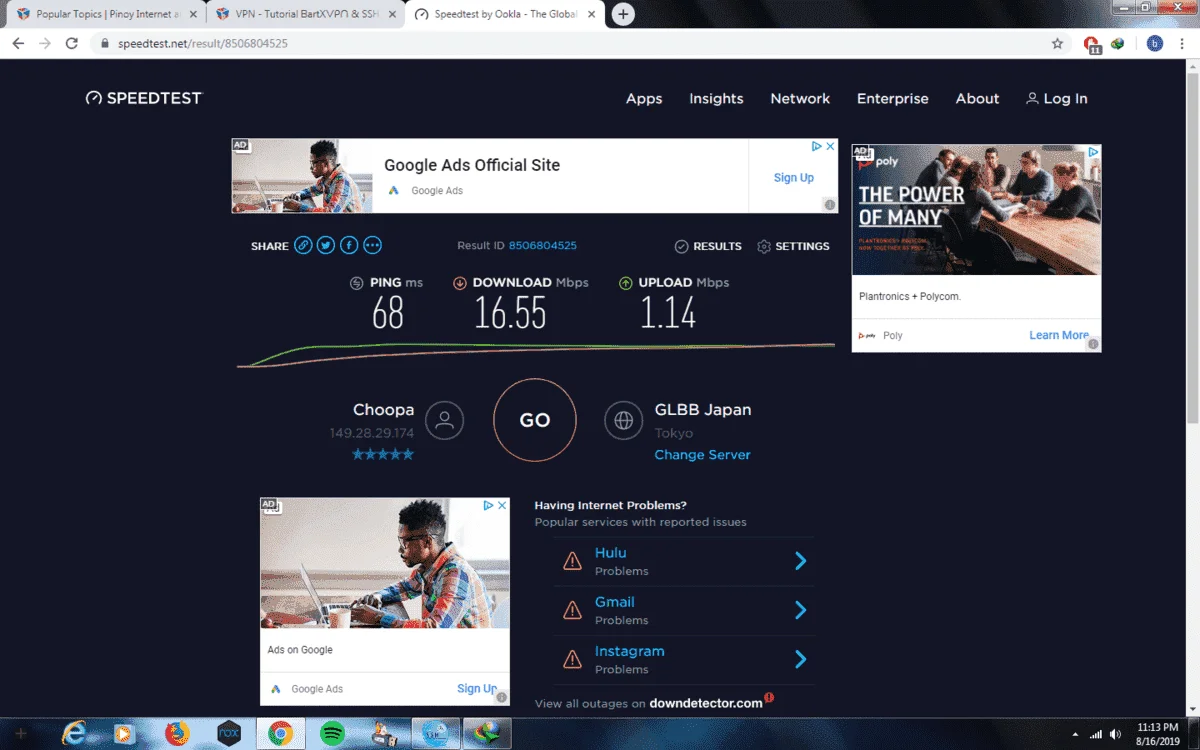The image size is (1200, 750).
Task: Click Learn More on Poly ad
Action: [x=1059, y=335]
